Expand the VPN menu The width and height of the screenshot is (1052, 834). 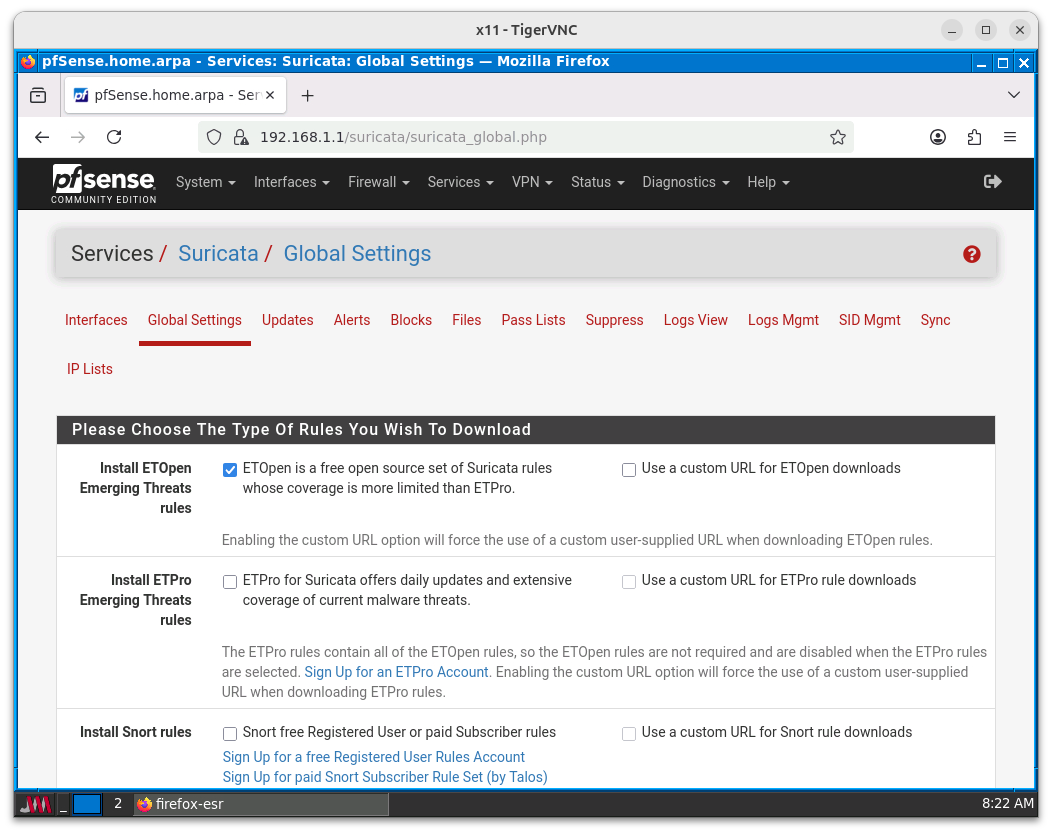(532, 183)
